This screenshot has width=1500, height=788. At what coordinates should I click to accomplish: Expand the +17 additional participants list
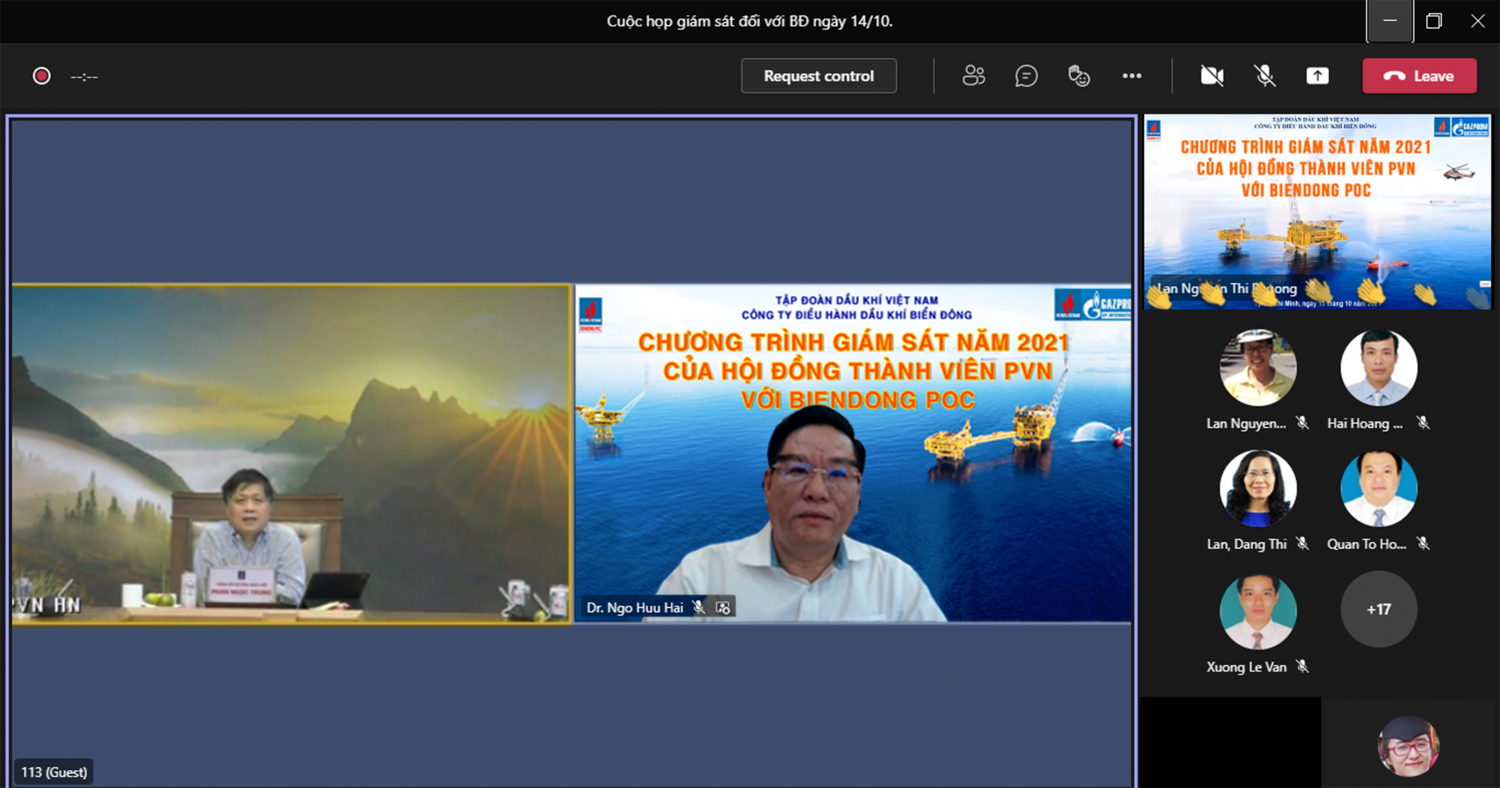1378,609
